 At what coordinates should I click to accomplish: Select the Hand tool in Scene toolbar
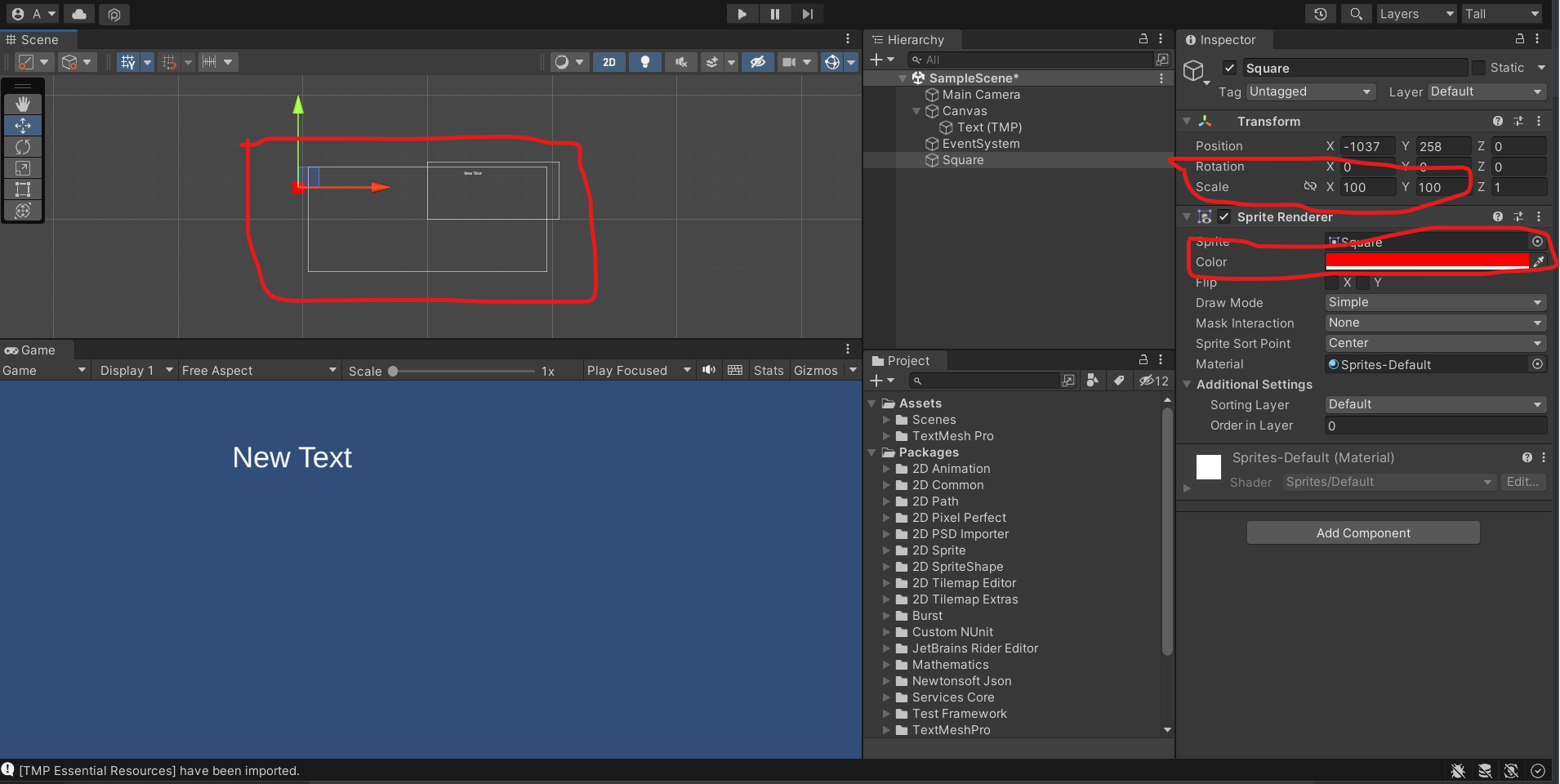point(23,104)
